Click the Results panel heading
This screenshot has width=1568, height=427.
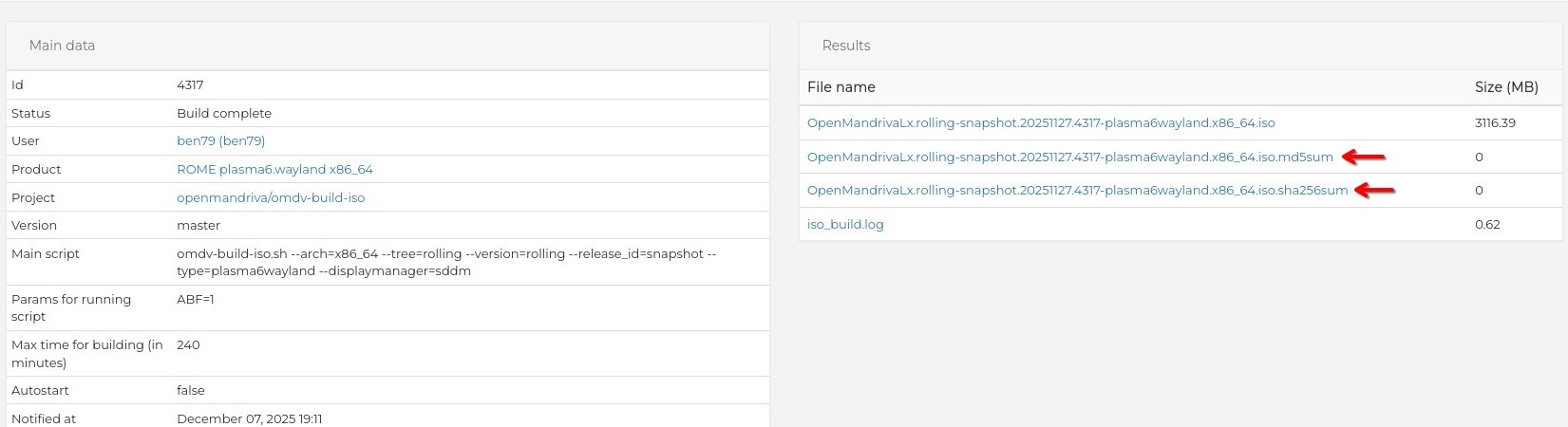[845, 46]
